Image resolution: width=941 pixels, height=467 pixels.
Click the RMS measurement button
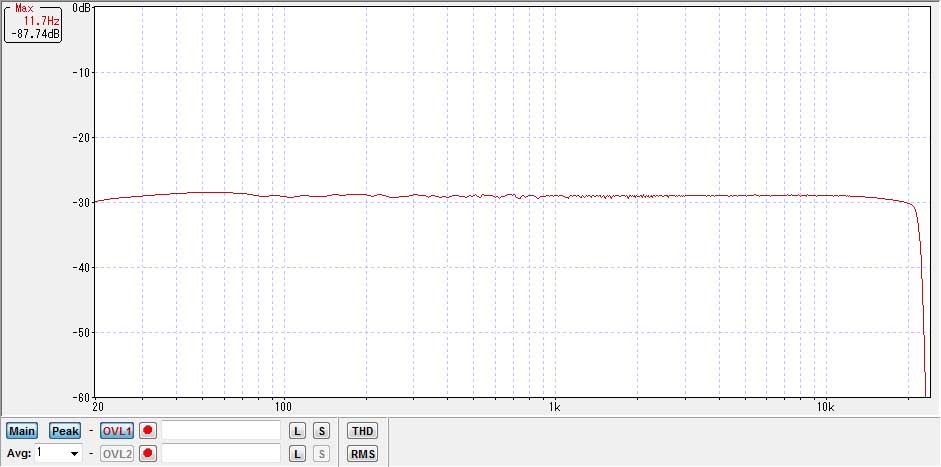[361, 454]
